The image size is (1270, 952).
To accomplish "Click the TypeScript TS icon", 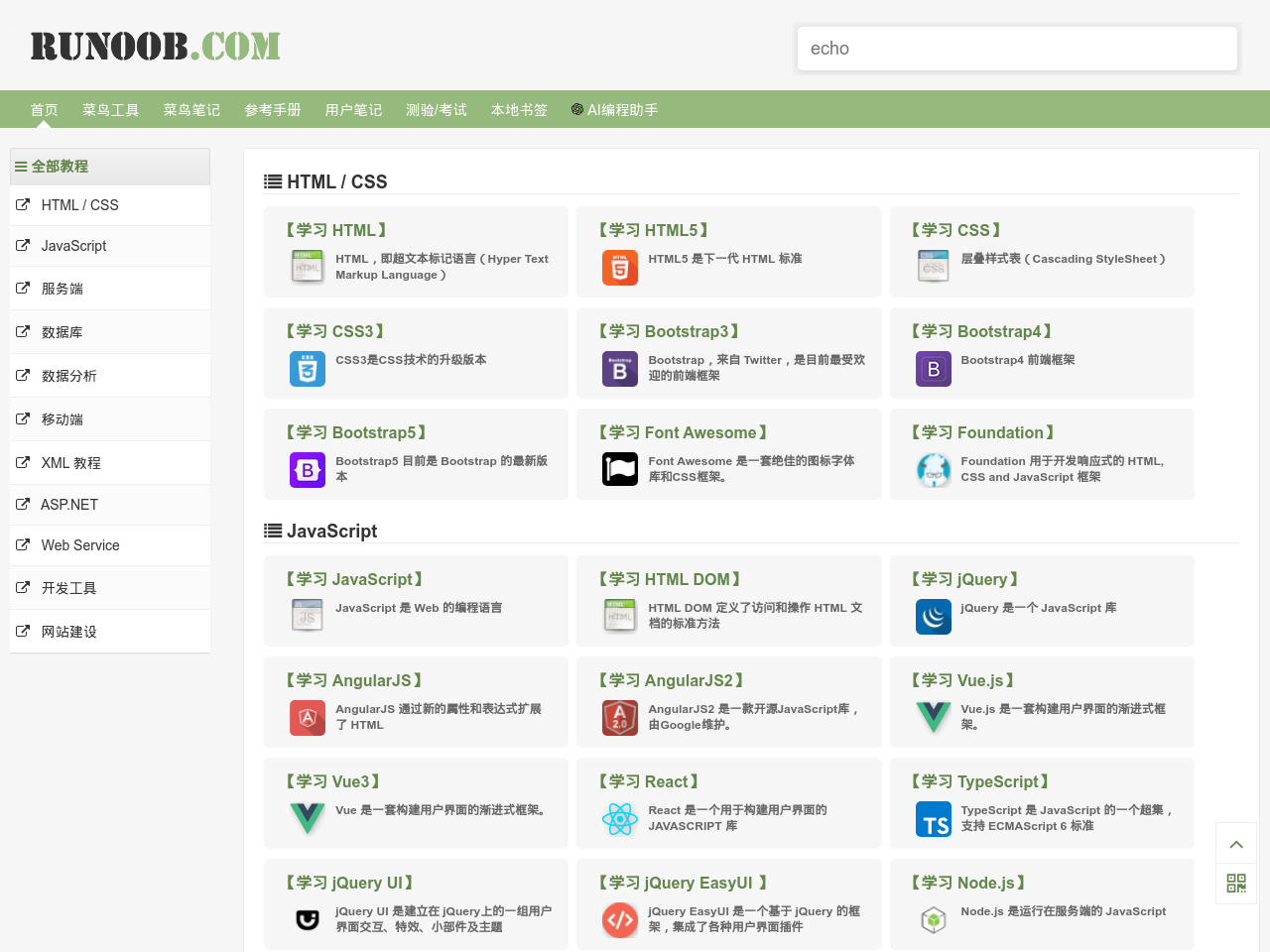I will [x=933, y=818].
